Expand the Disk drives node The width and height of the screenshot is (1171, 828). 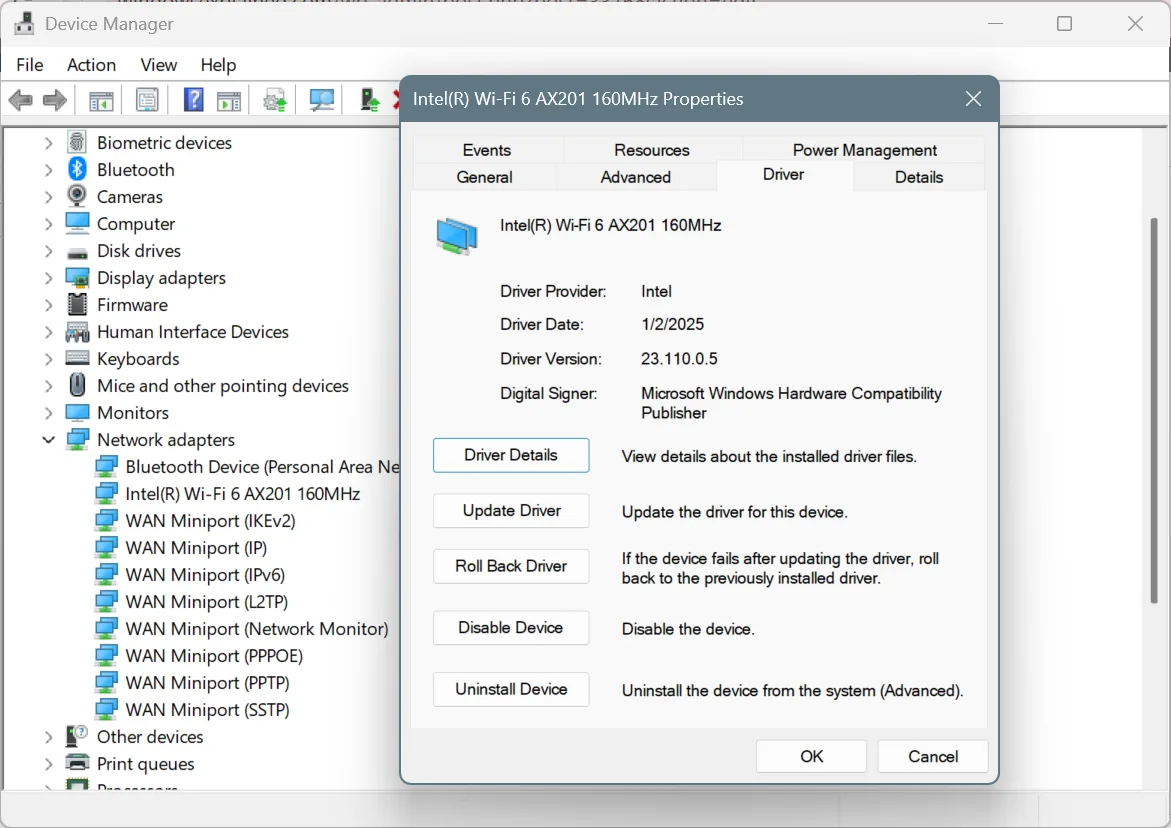coord(49,251)
